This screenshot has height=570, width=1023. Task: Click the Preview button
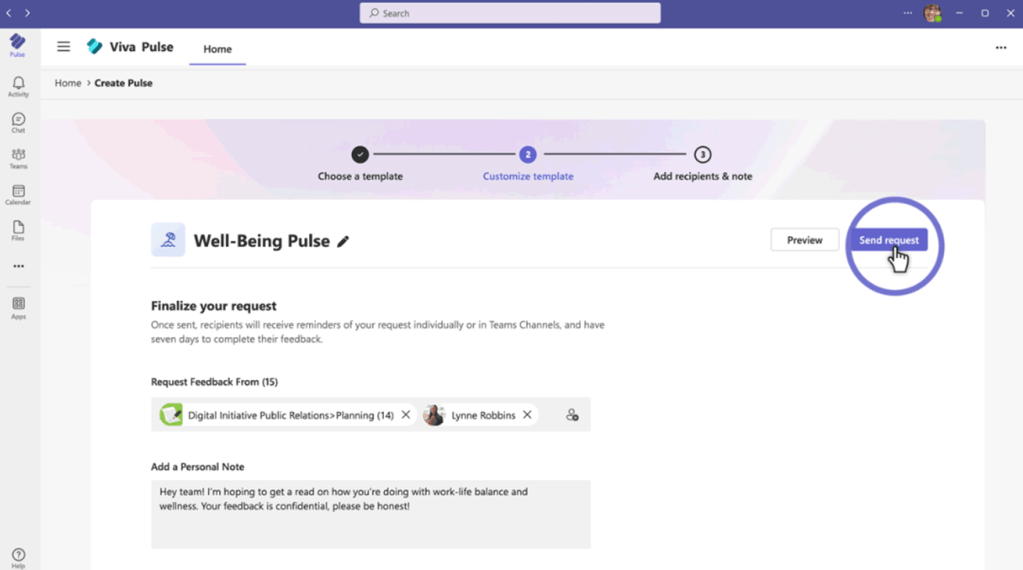(804, 240)
